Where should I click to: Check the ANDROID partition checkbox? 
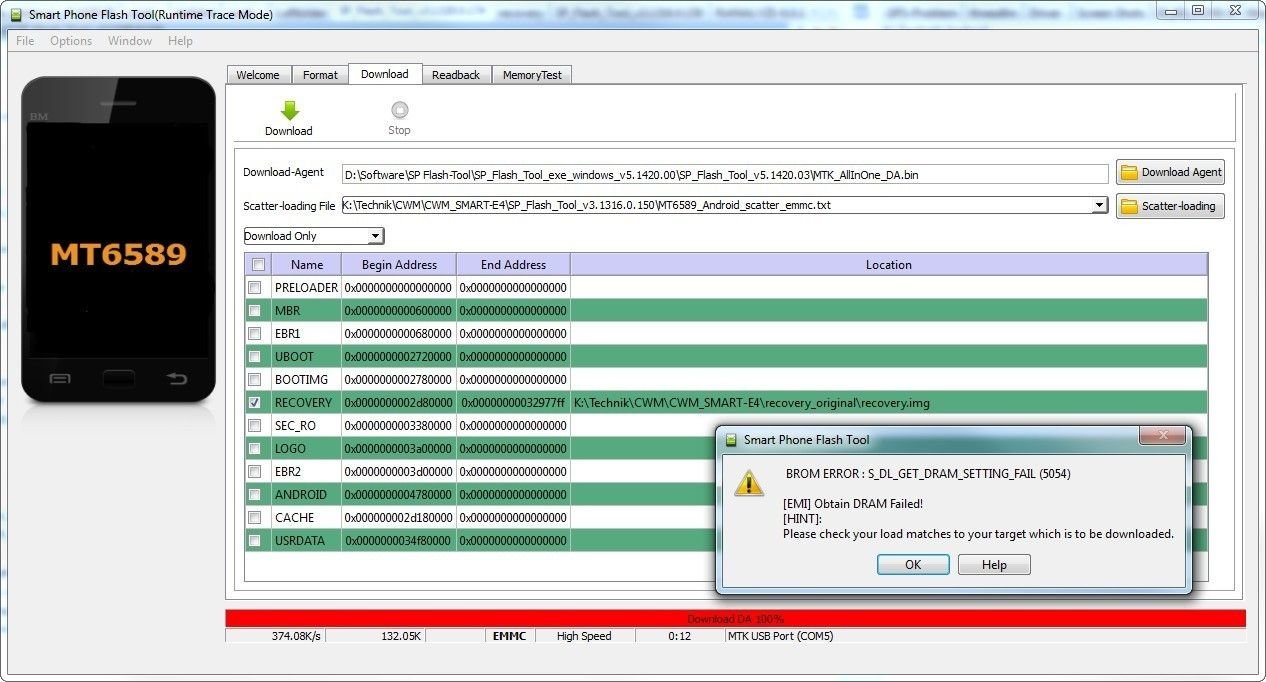coord(255,495)
